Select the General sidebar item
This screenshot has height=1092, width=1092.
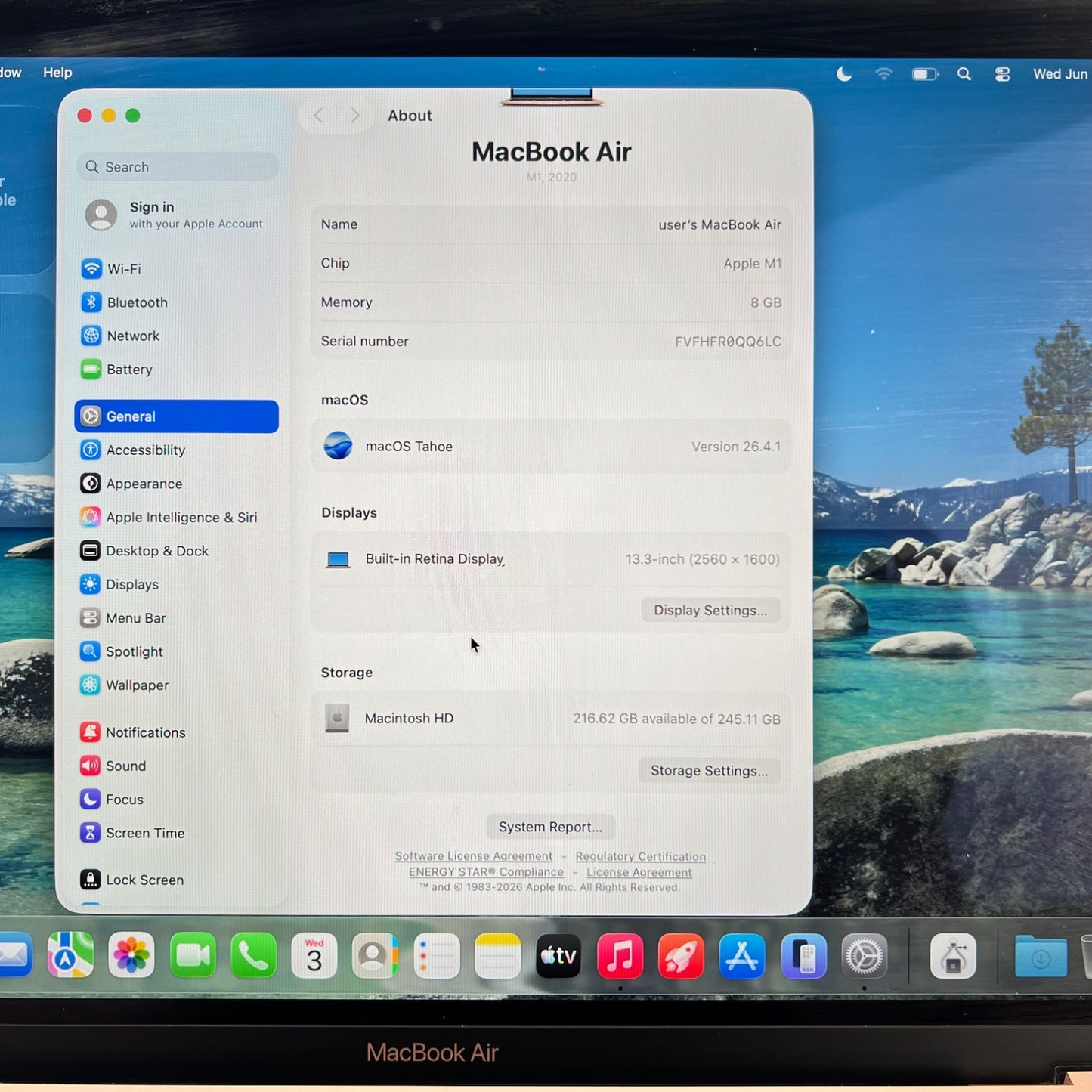pos(177,416)
